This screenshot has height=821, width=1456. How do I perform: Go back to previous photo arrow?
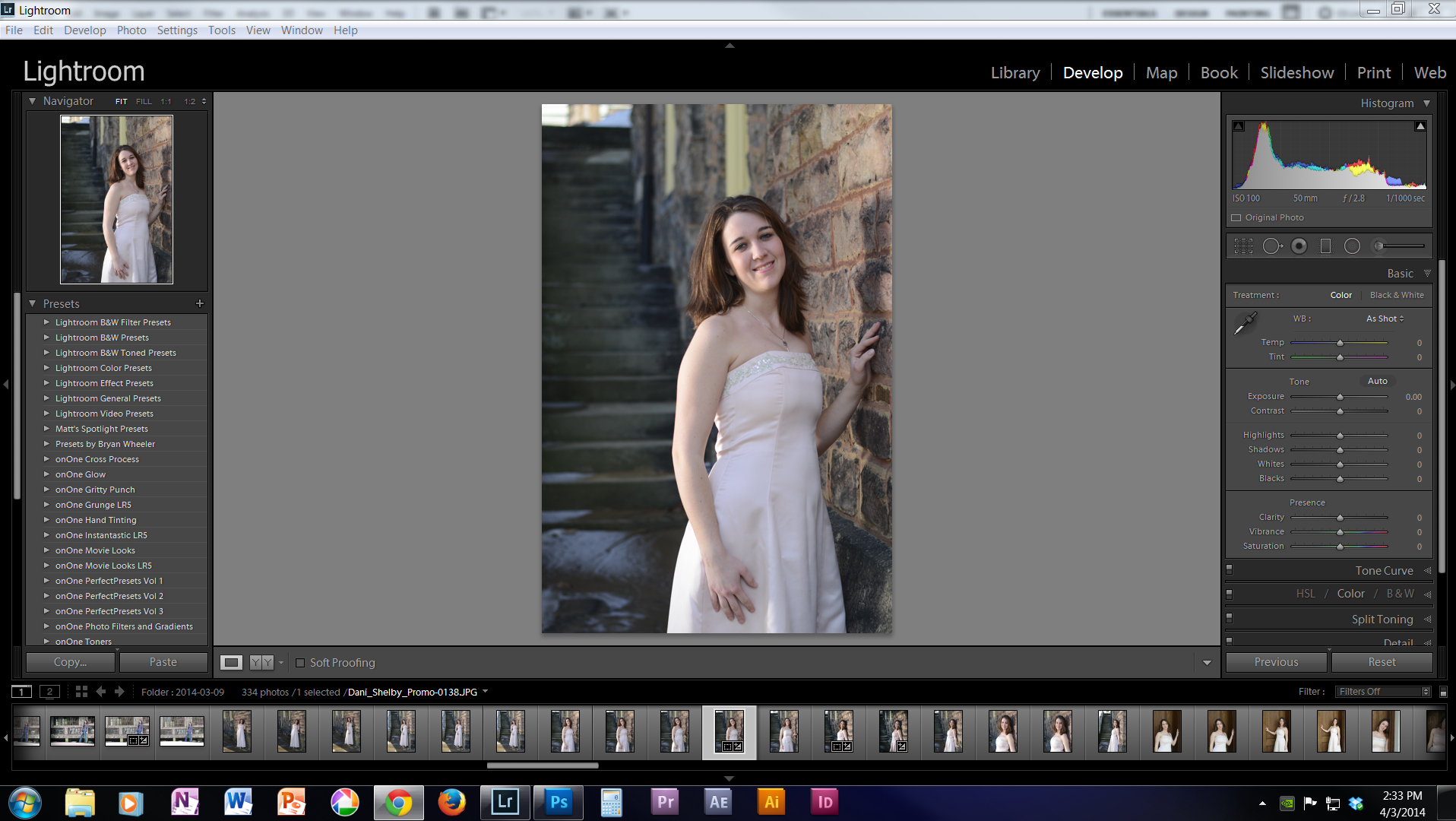click(x=101, y=692)
